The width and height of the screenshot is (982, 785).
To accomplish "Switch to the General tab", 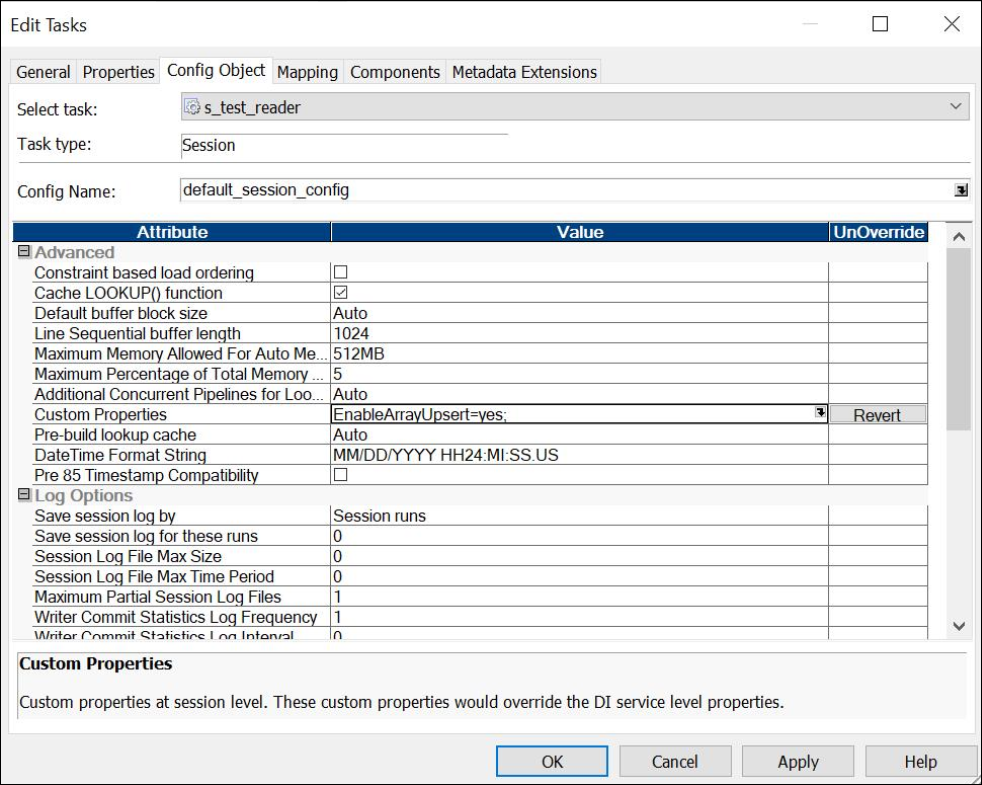I will [x=43, y=72].
